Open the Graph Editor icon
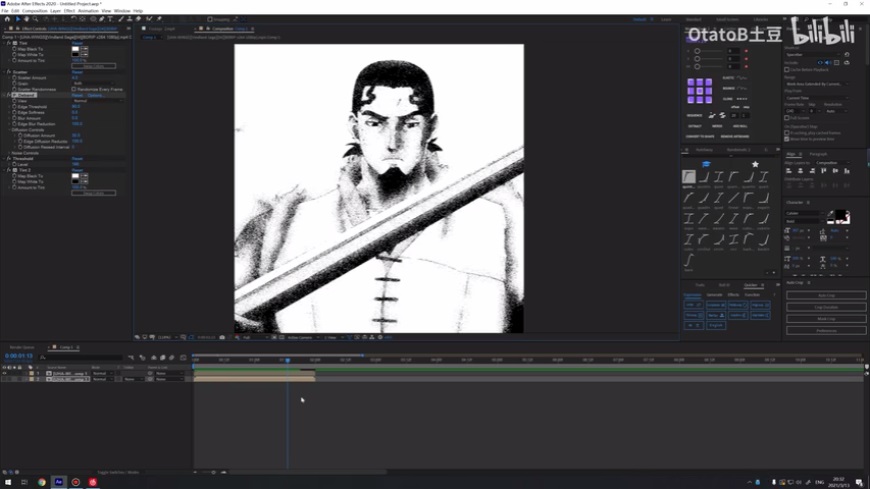Viewport: 870px width, 489px height. tap(183, 357)
